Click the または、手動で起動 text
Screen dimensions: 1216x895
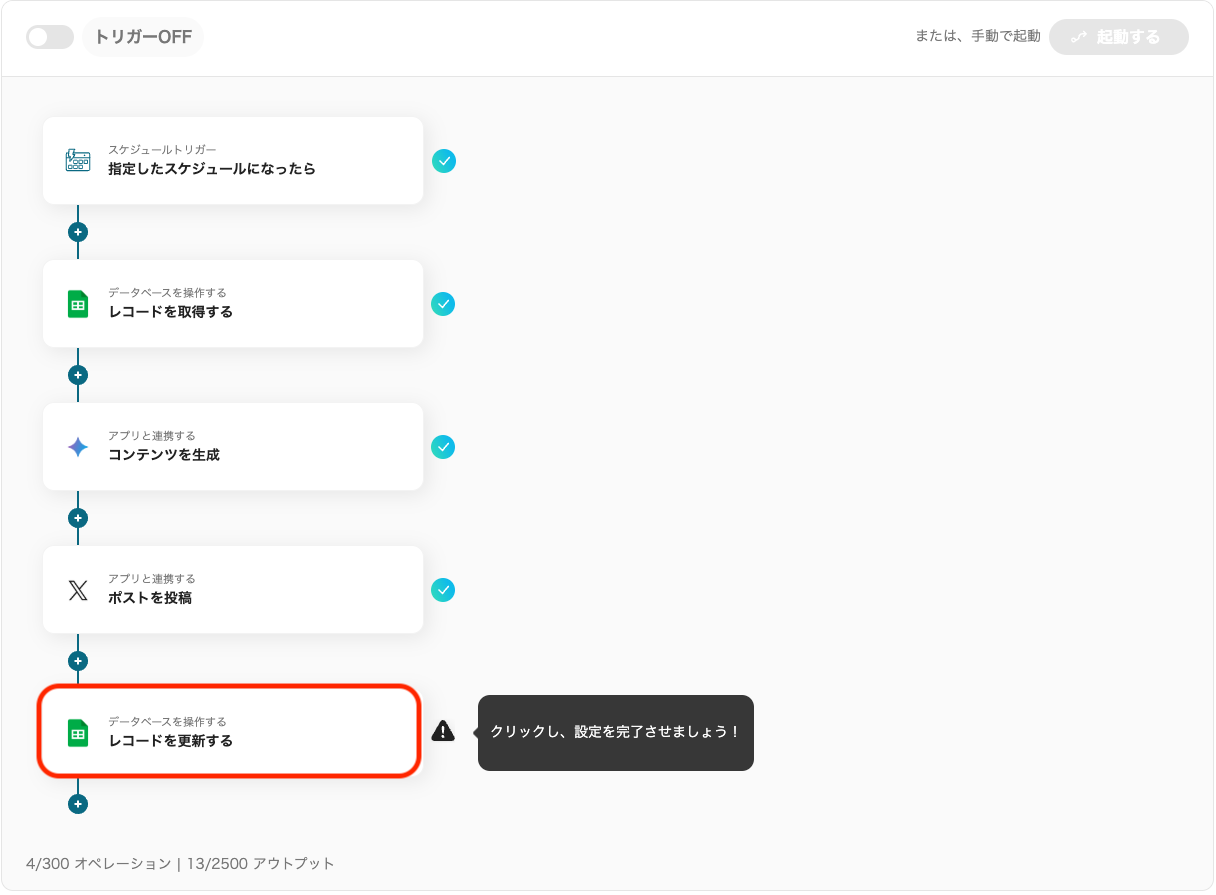point(978,36)
